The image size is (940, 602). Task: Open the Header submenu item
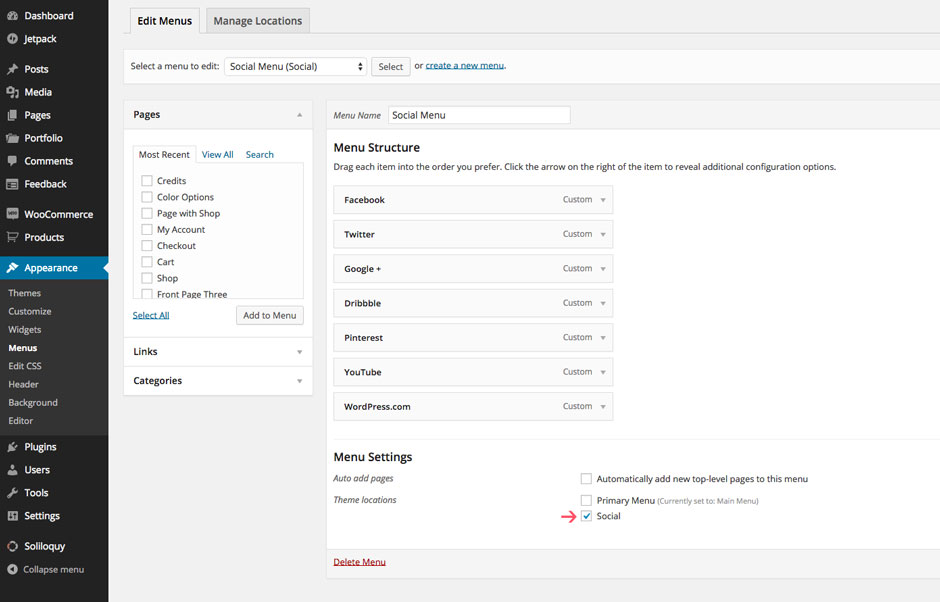(23, 384)
